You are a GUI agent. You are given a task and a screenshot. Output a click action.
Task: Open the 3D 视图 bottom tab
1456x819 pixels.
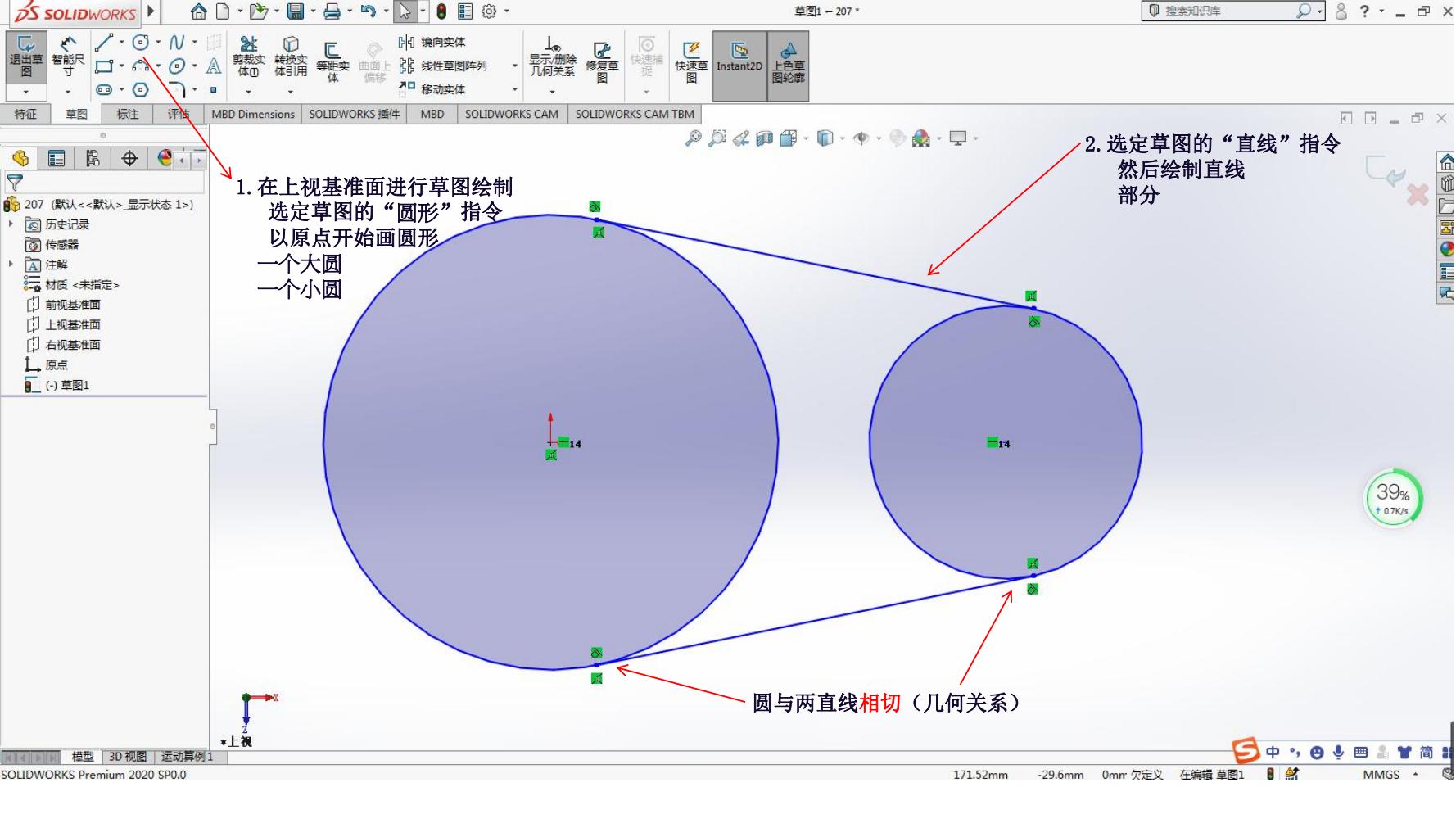pyautogui.click(x=128, y=757)
